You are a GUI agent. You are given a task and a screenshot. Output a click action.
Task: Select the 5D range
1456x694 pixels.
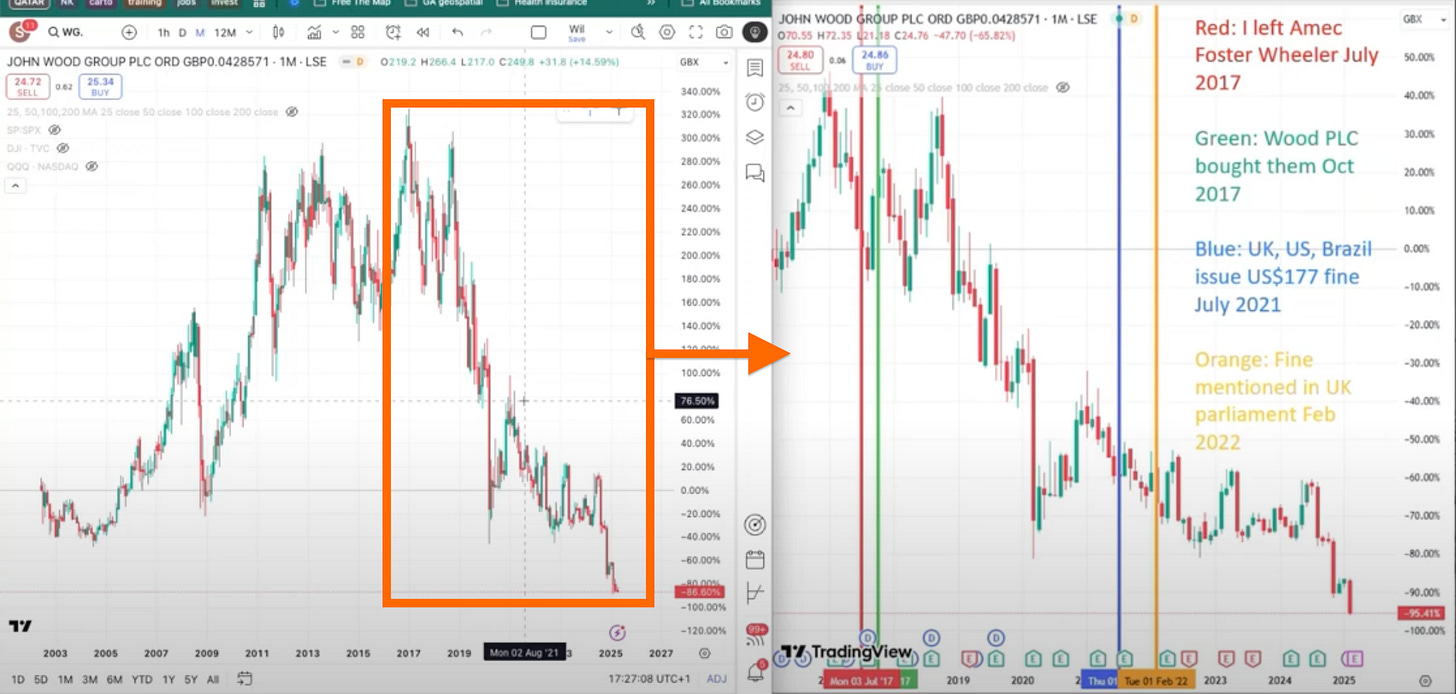[x=39, y=679]
